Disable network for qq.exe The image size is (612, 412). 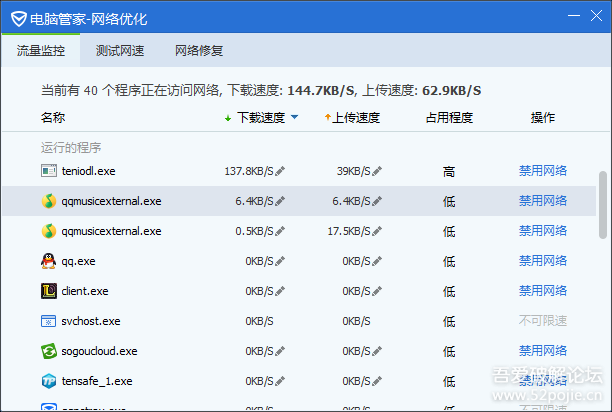[543, 261]
